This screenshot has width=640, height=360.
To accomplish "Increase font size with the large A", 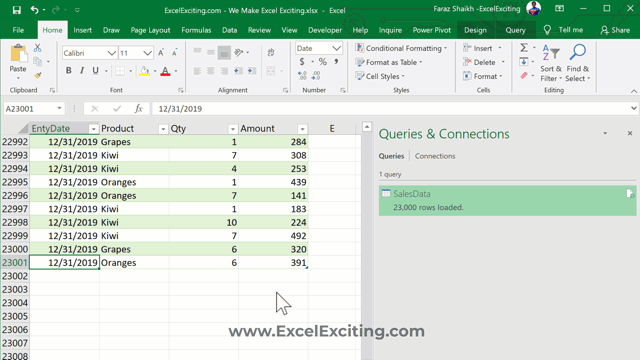I will point(161,53).
